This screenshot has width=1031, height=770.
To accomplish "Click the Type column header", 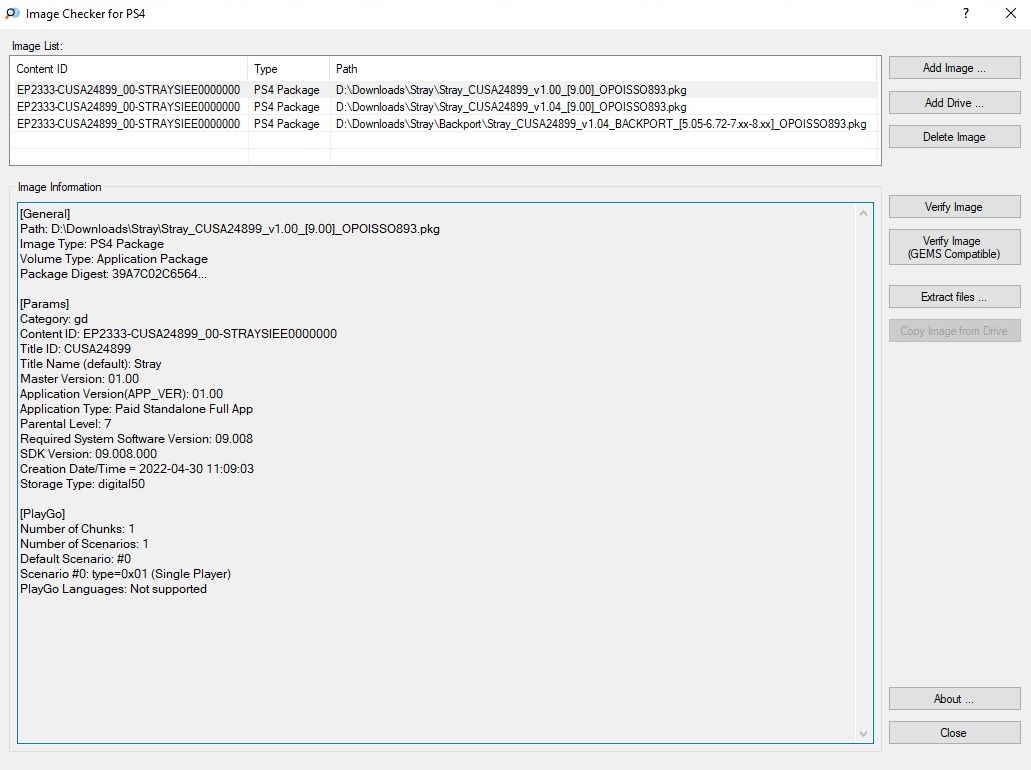I will coord(288,68).
